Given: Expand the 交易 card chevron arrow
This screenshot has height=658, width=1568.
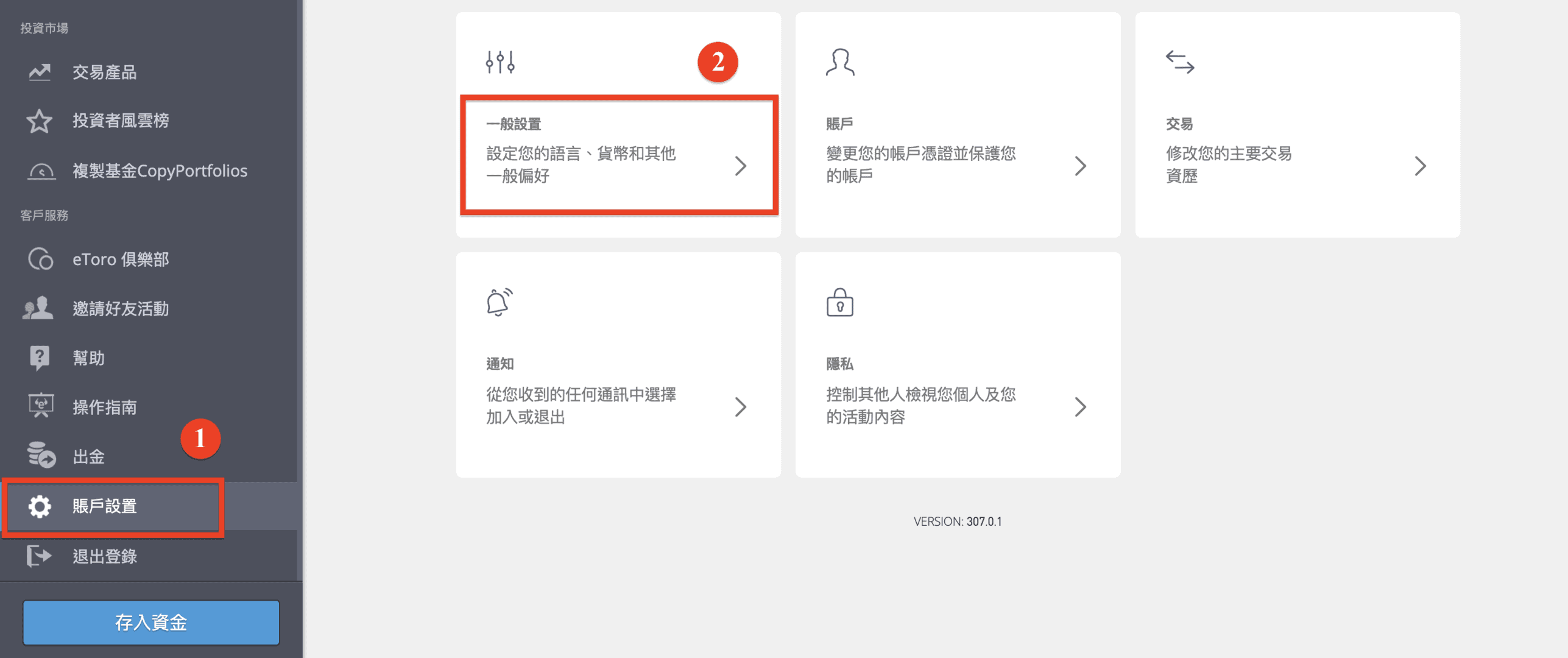Looking at the screenshot, I should (x=1421, y=166).
